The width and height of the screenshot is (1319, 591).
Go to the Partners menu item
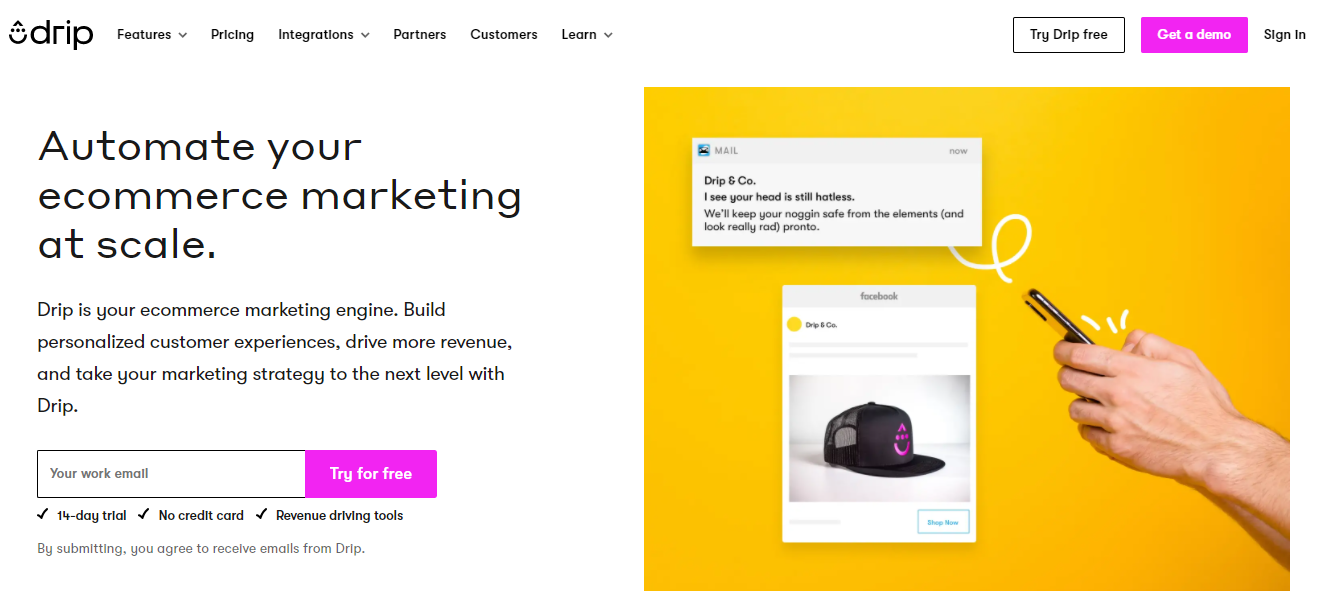[420, 35]
